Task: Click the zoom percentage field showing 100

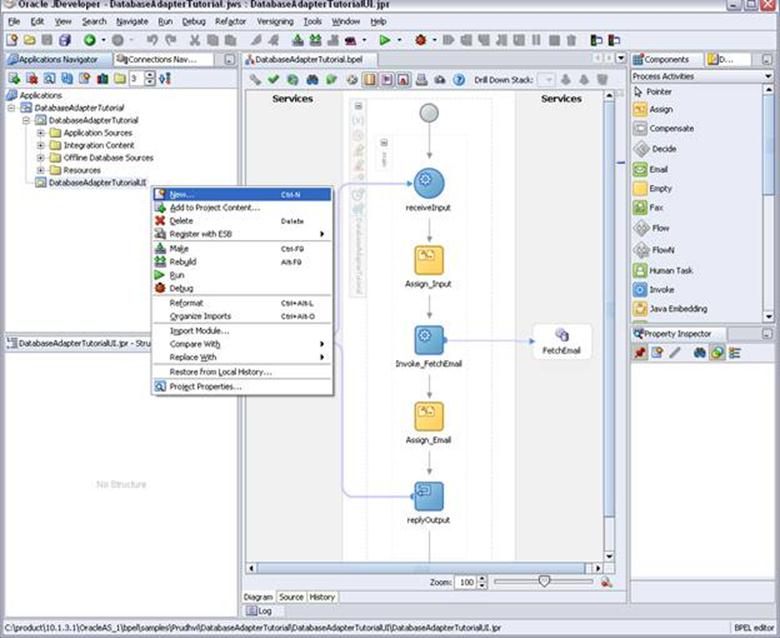Action: (466, 582)
